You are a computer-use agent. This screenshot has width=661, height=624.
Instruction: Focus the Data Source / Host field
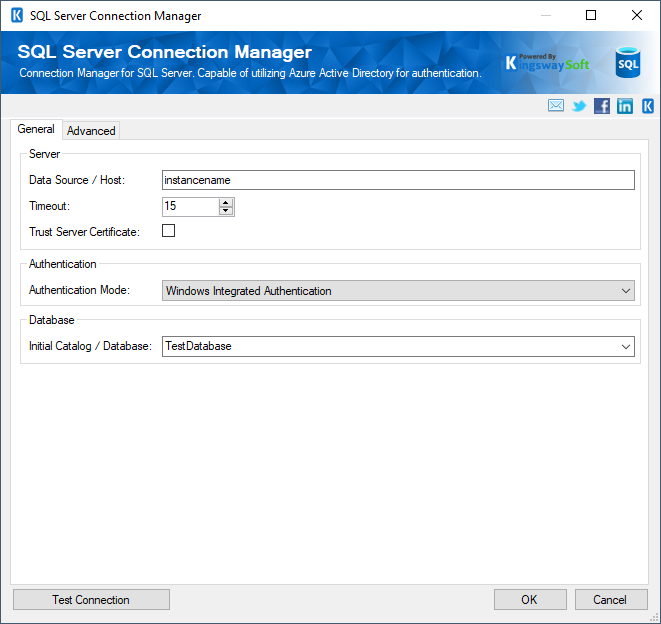[398, 180]
